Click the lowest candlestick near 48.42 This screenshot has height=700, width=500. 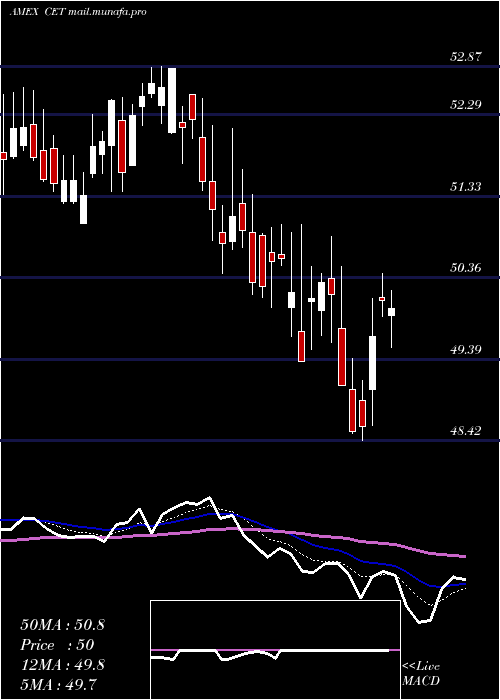pyautogui.click(x=362, y=413)
